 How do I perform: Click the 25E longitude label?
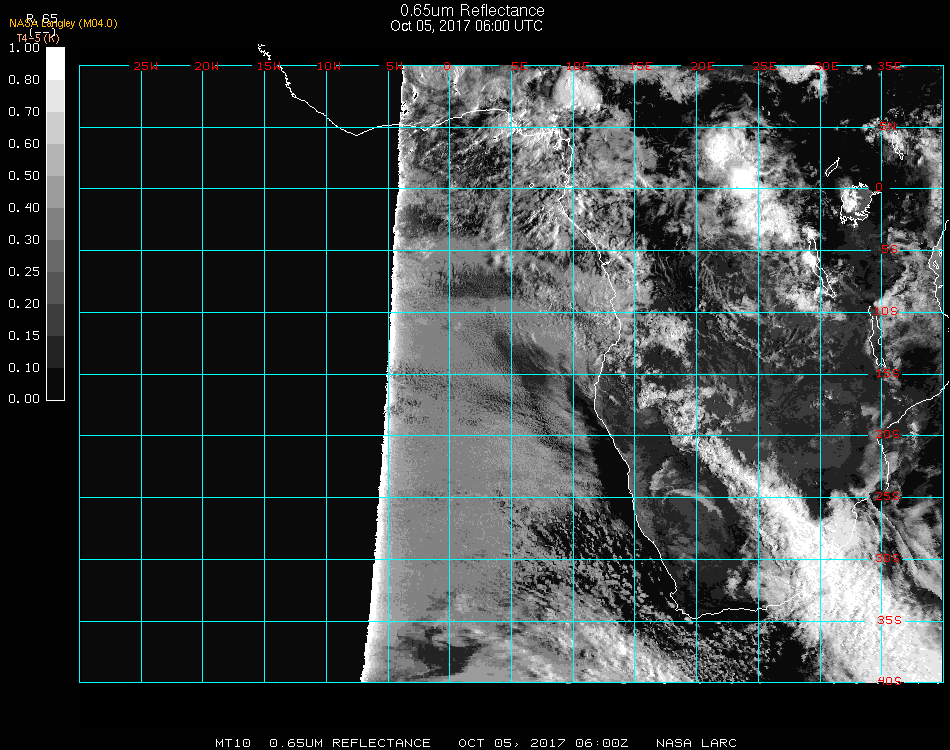765,66
